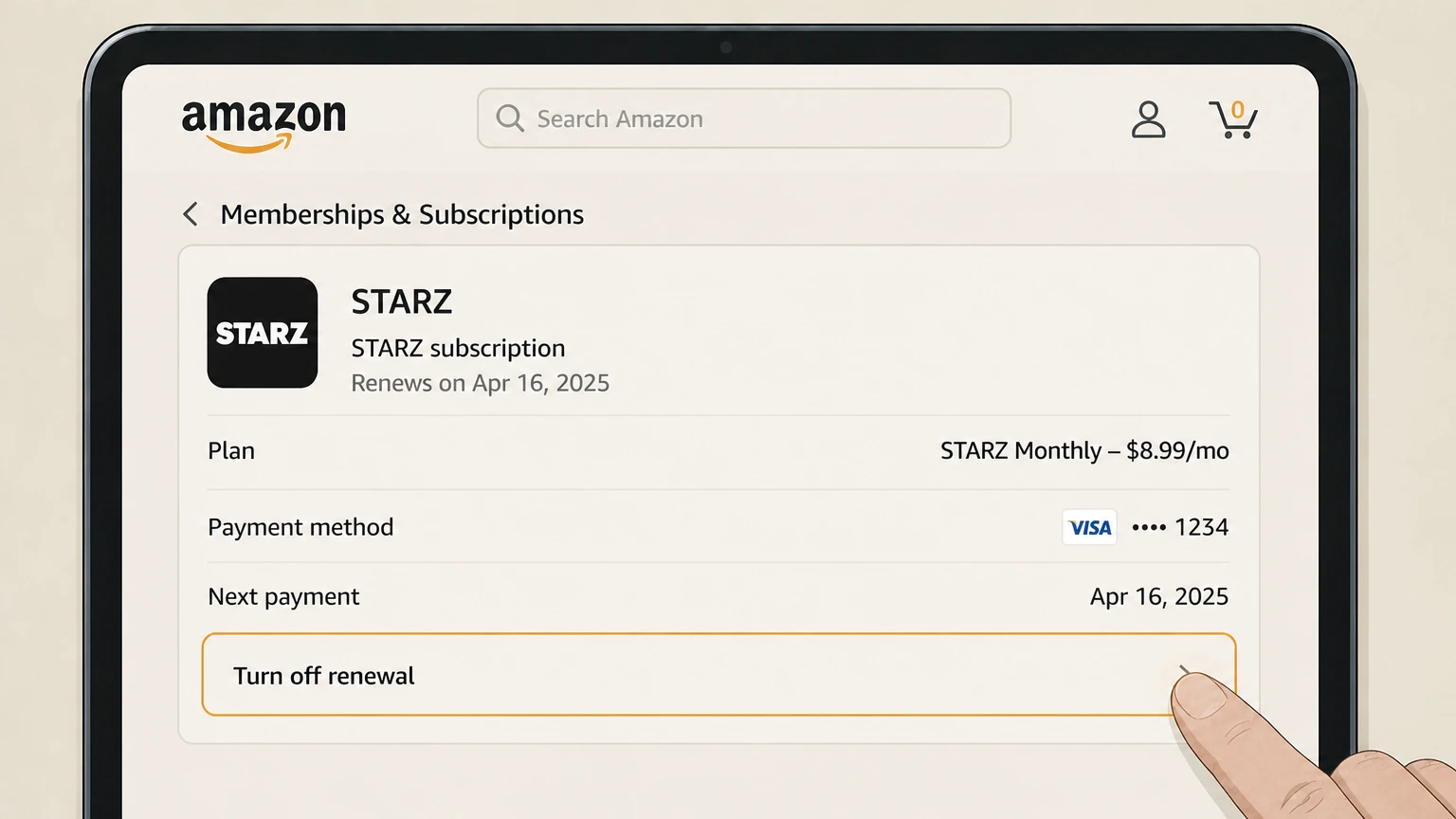
Task: Click the magnifying glass search icon
Action: [510, 118]
